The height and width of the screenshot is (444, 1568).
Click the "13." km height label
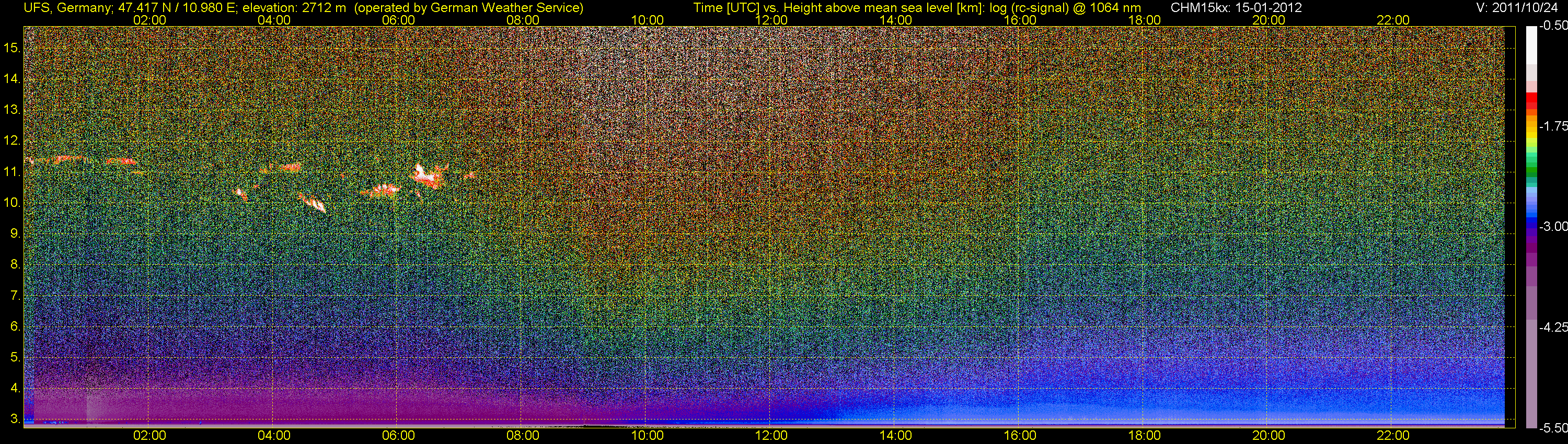[12, 110]
